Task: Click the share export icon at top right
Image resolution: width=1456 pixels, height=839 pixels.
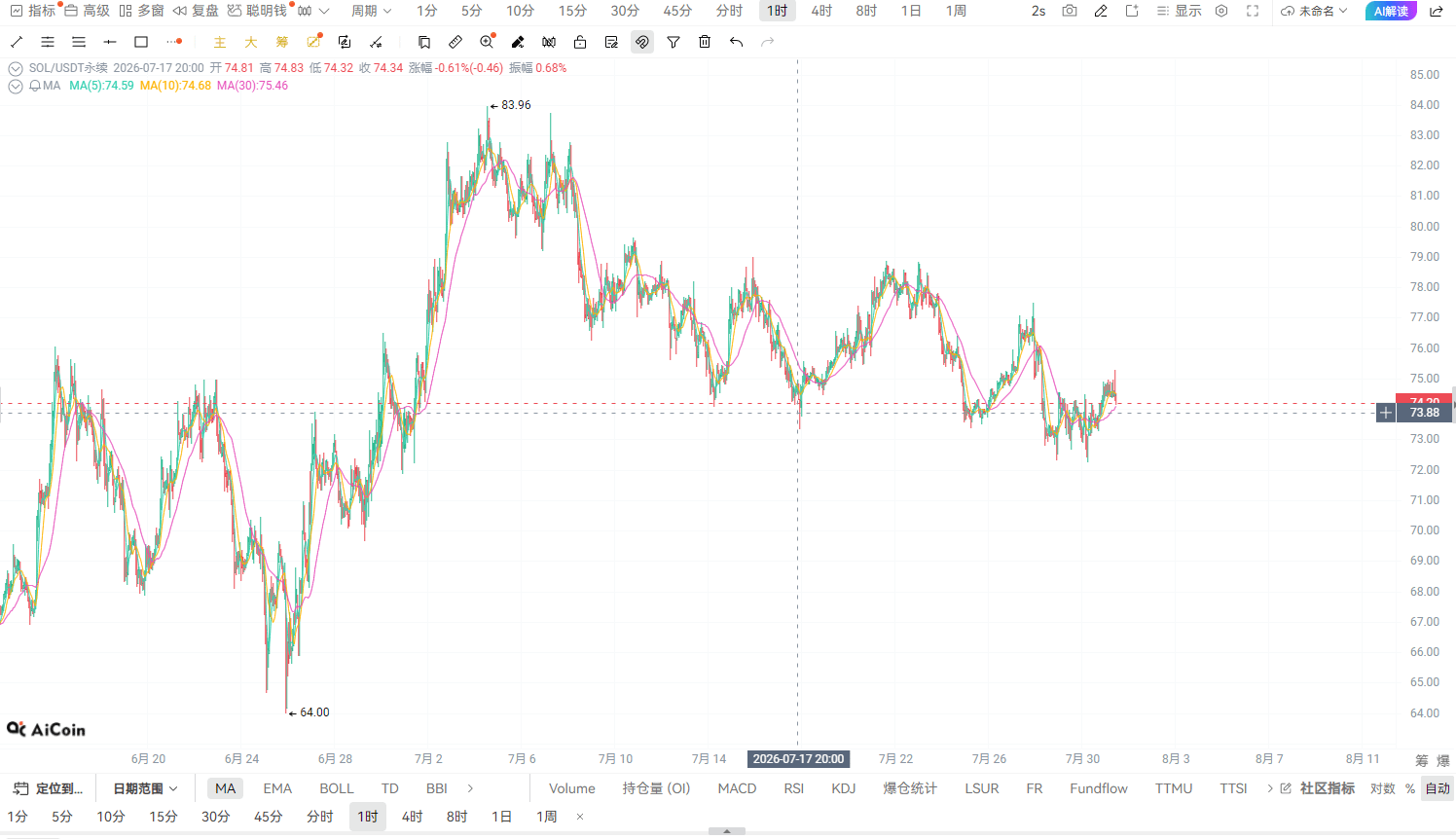Action: point(1437,11)
